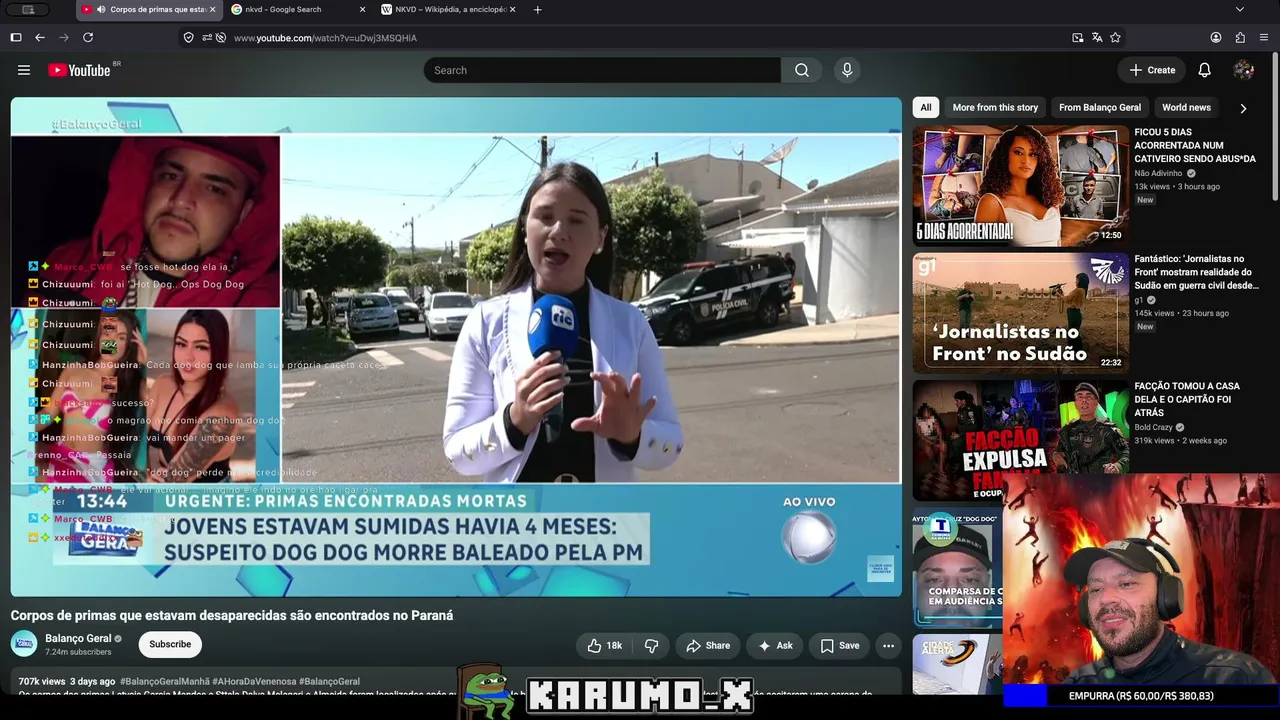
Task: Open Balanço Geral channel name link
Action: point(78,639)
